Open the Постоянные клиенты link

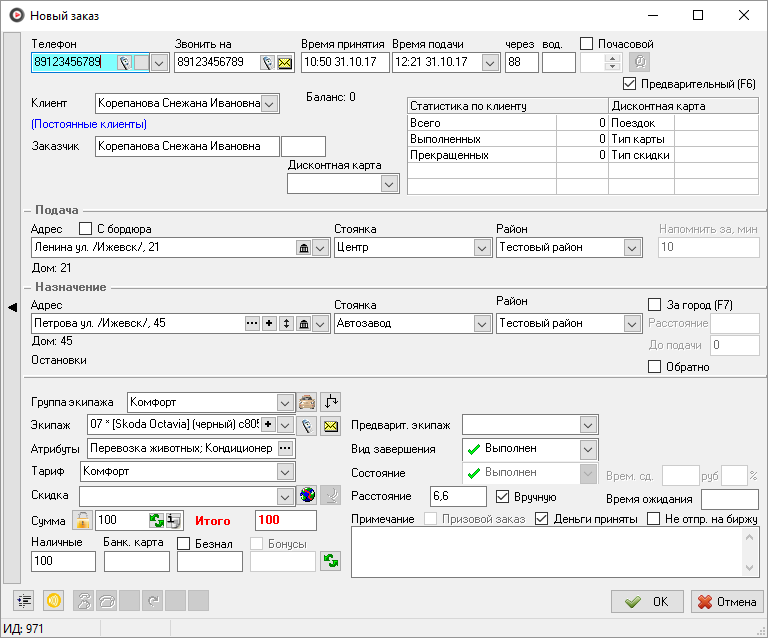[89, 125]
